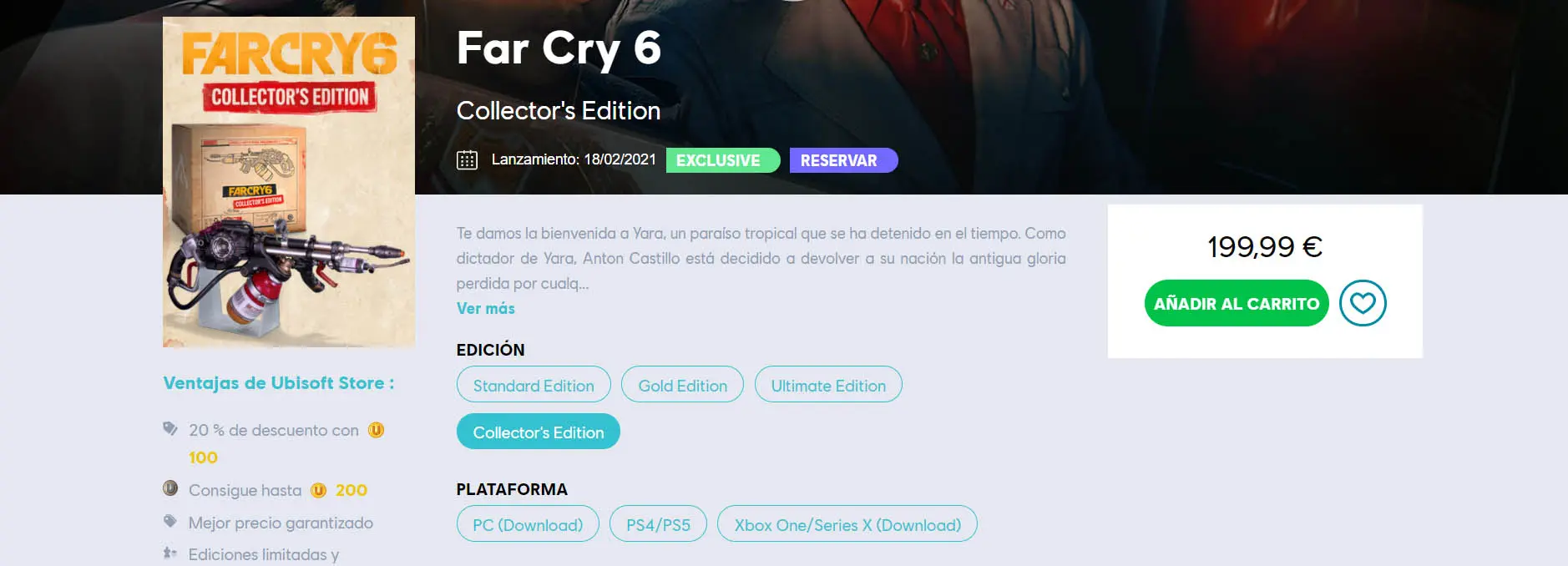
Task: Choose PC (Download) platform
Action: (528, 524)
